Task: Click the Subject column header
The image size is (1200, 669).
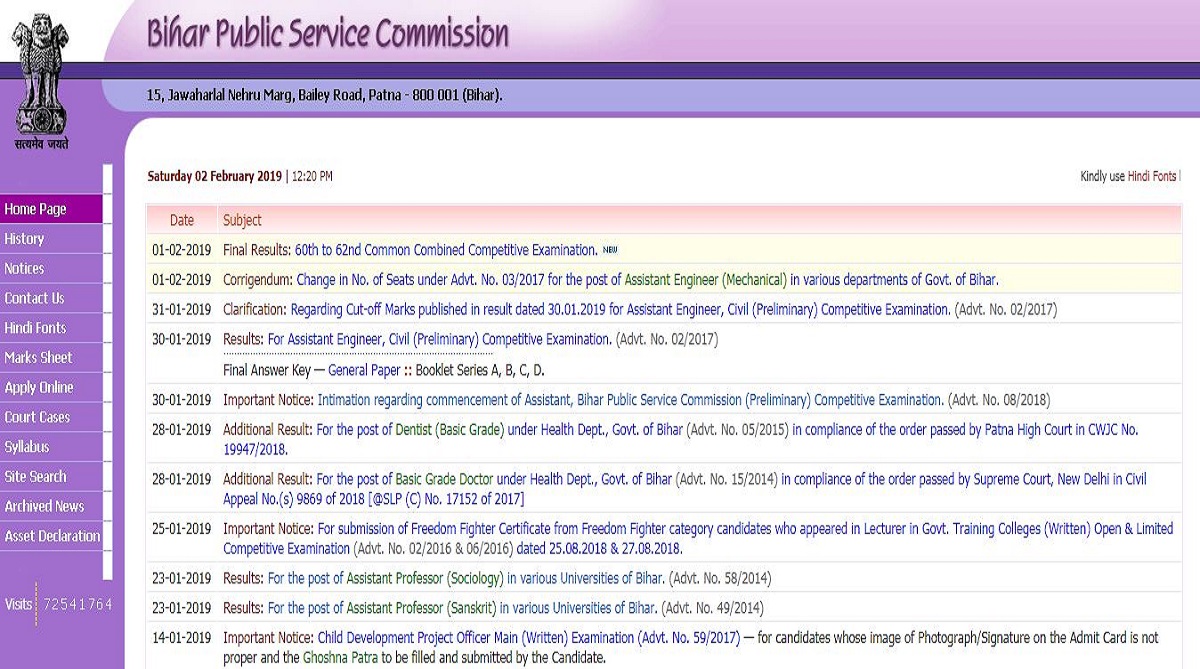Action: (242, 220)
